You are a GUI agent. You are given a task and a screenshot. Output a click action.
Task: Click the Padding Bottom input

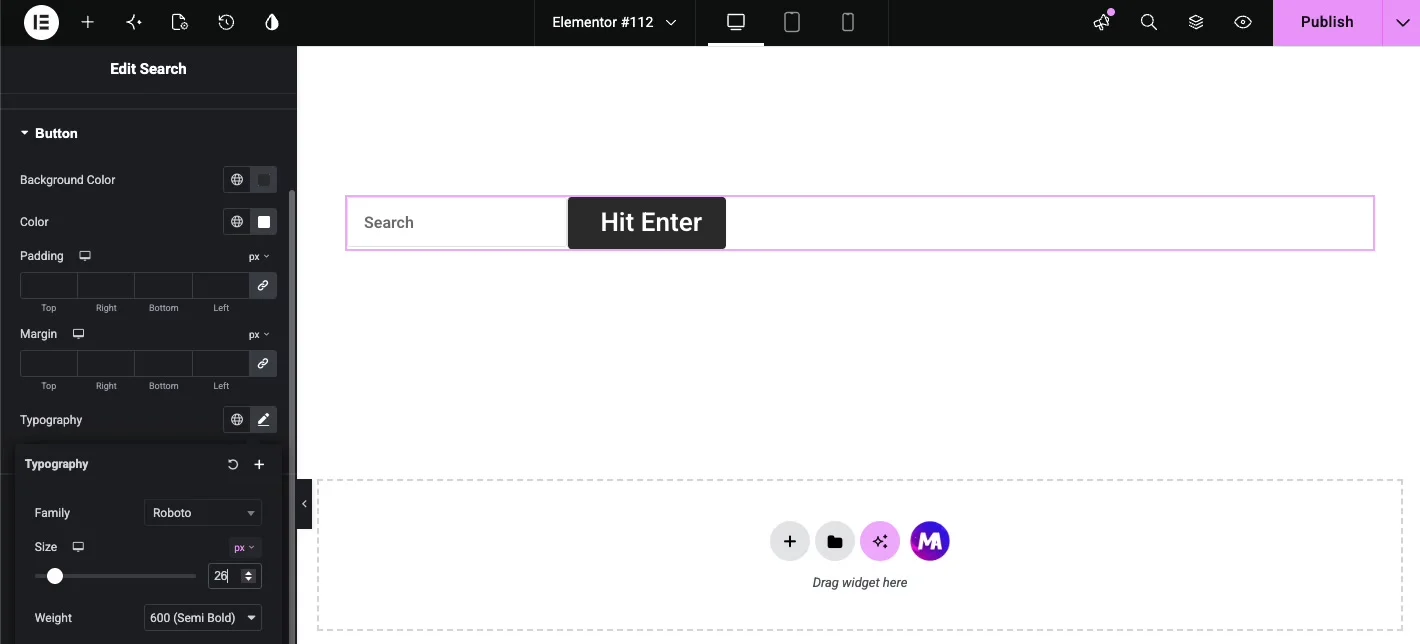coord(163,285)
